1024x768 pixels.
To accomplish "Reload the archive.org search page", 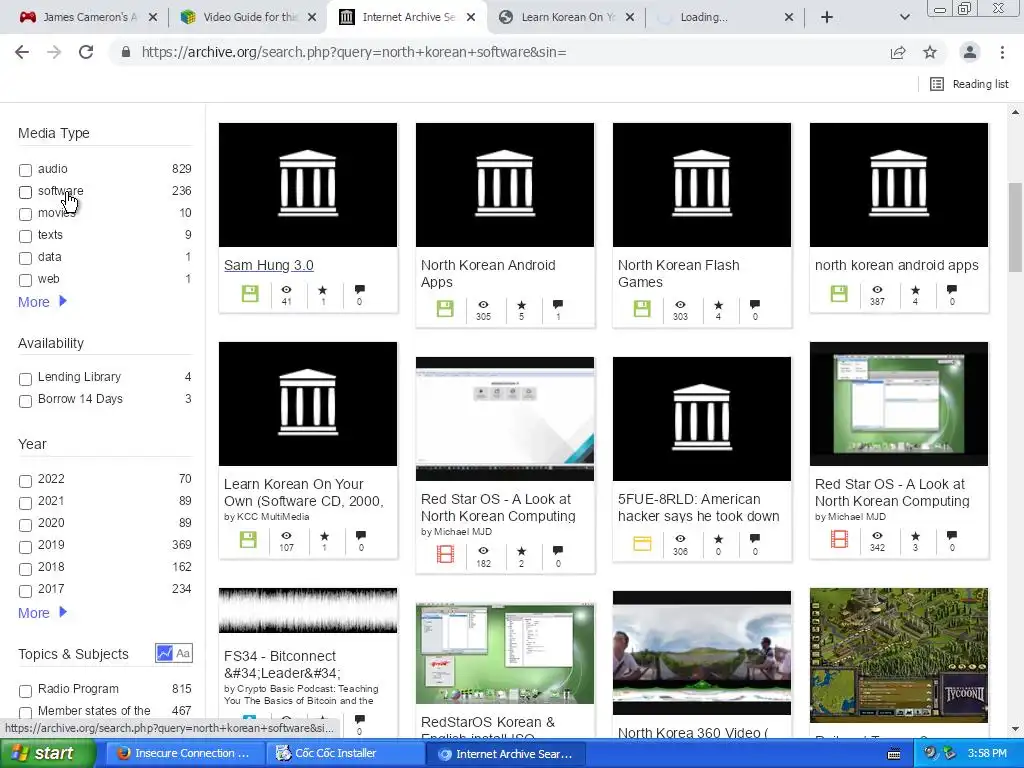I will click(86, 52).
